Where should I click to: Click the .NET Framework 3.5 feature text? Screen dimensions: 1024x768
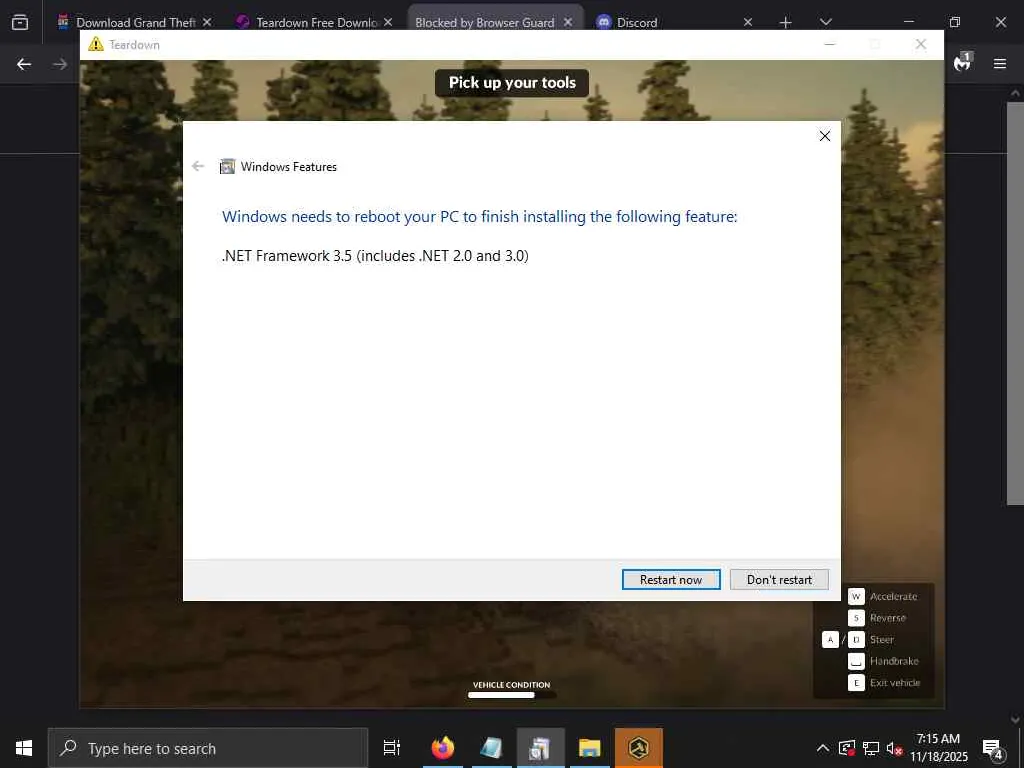point(376,255)
